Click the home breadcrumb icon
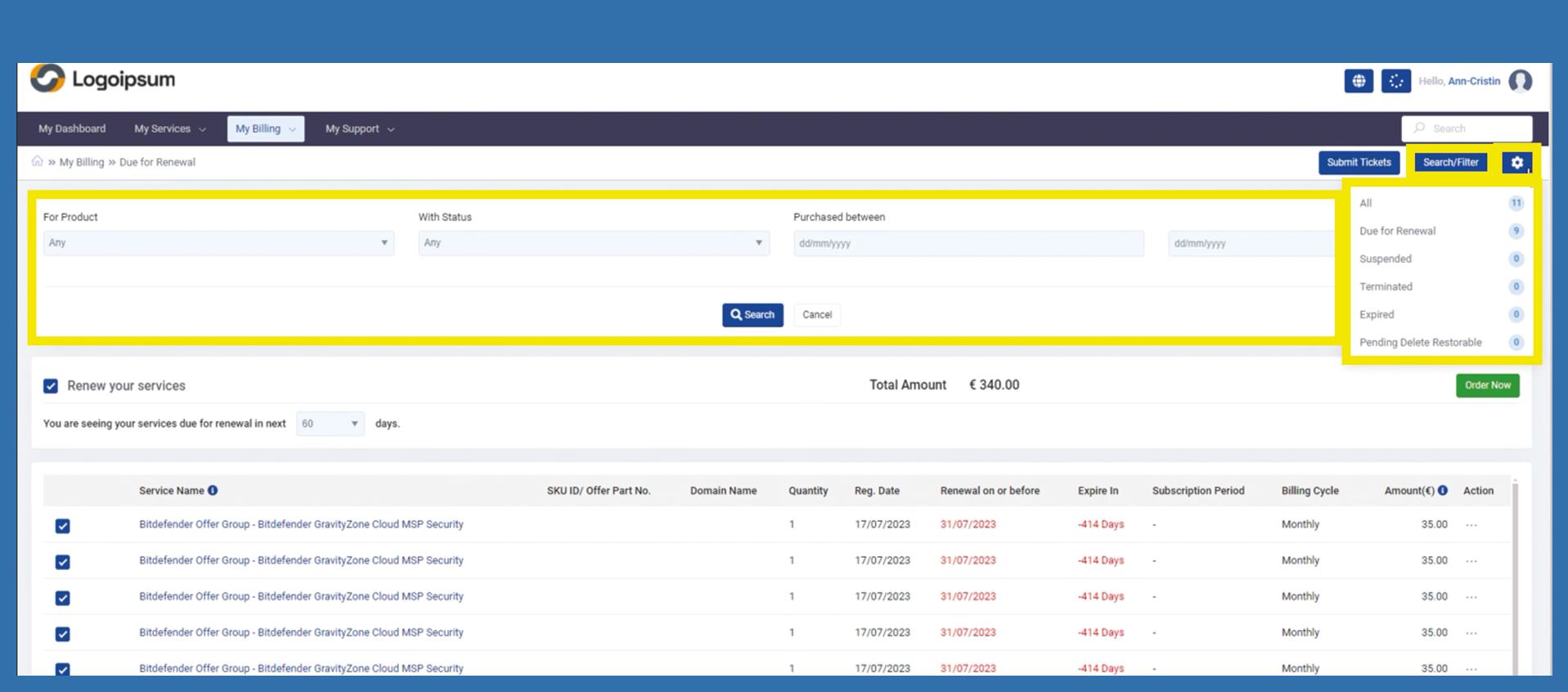The width and height of the screenshot is (1568, 692). [x=37, y=162]
